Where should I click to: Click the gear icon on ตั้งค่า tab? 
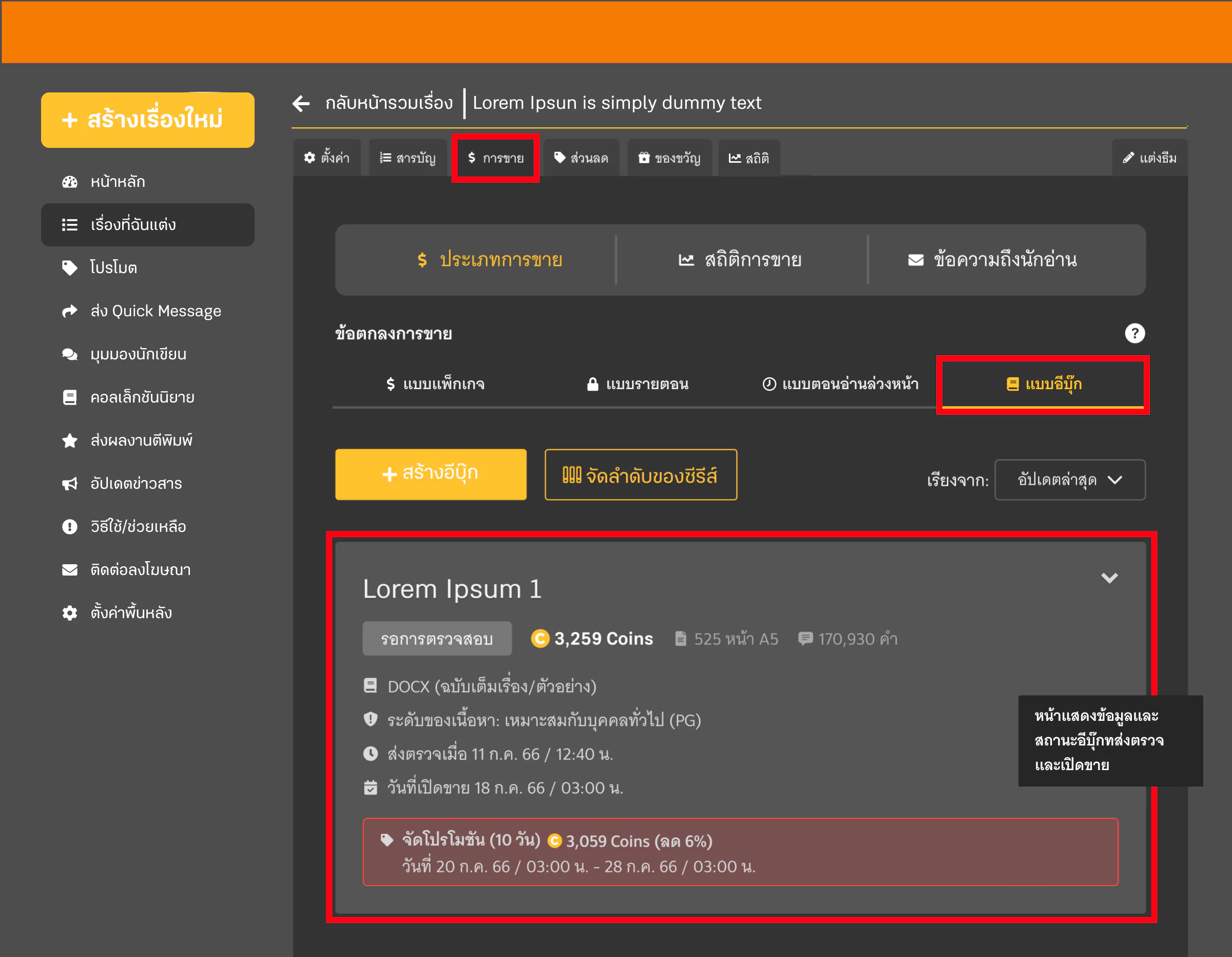[309, 158]
